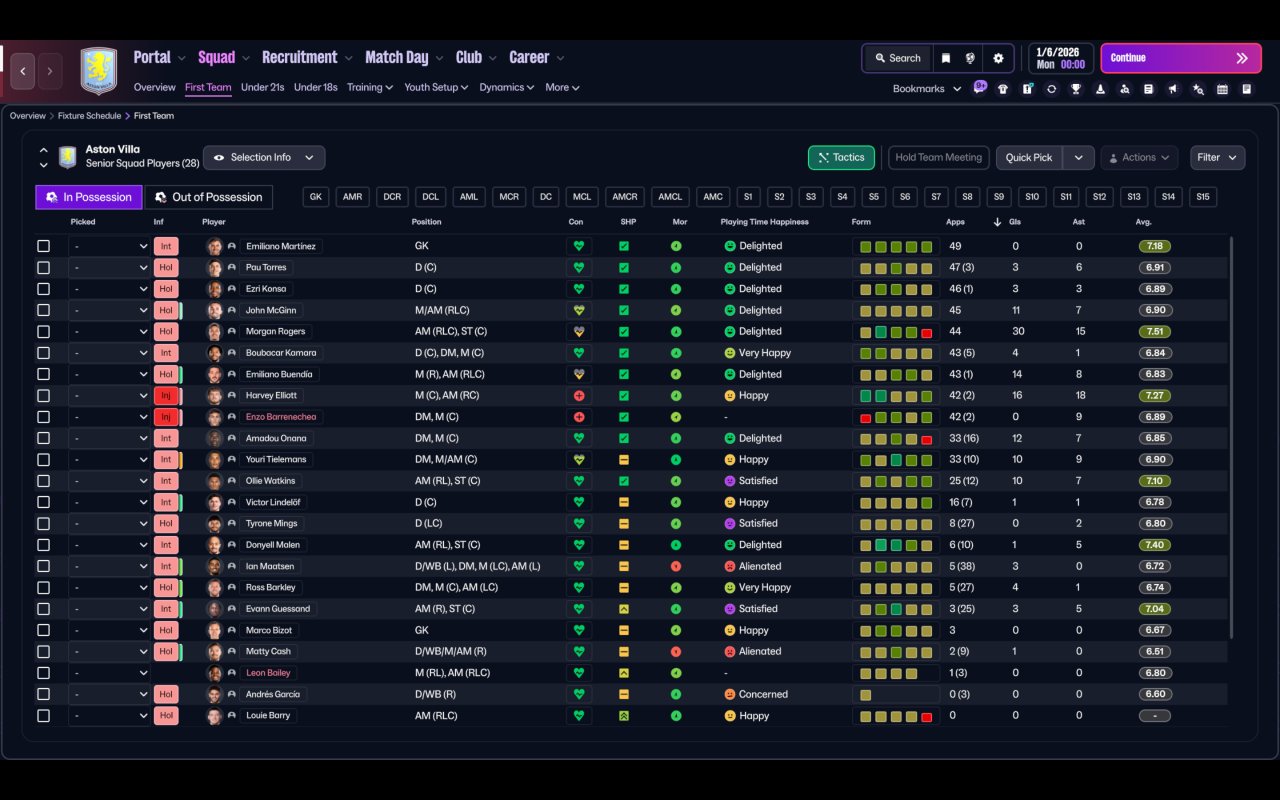Open the star search scouting bookmark icon

tap(1198, 89)
